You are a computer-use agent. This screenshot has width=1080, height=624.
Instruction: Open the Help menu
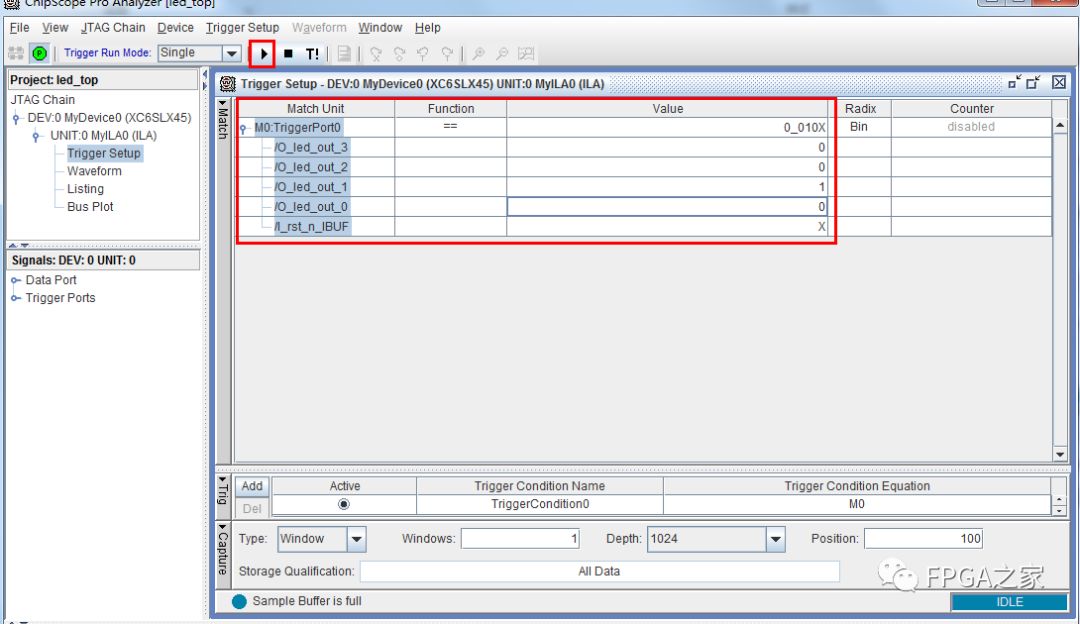click(428, 28)
